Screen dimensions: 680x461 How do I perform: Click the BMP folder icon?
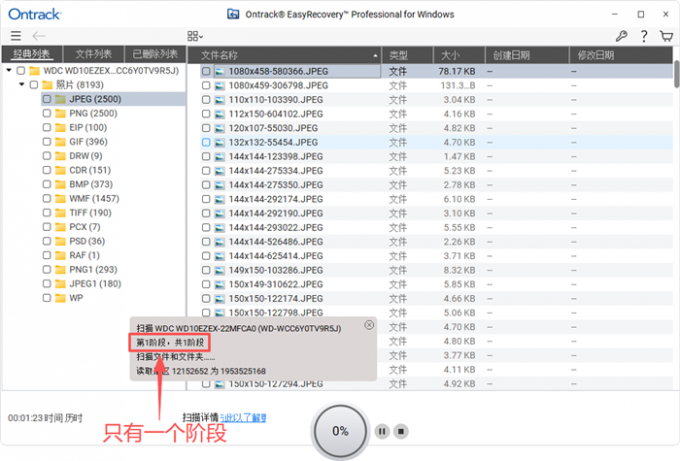[x=61, y=184]
